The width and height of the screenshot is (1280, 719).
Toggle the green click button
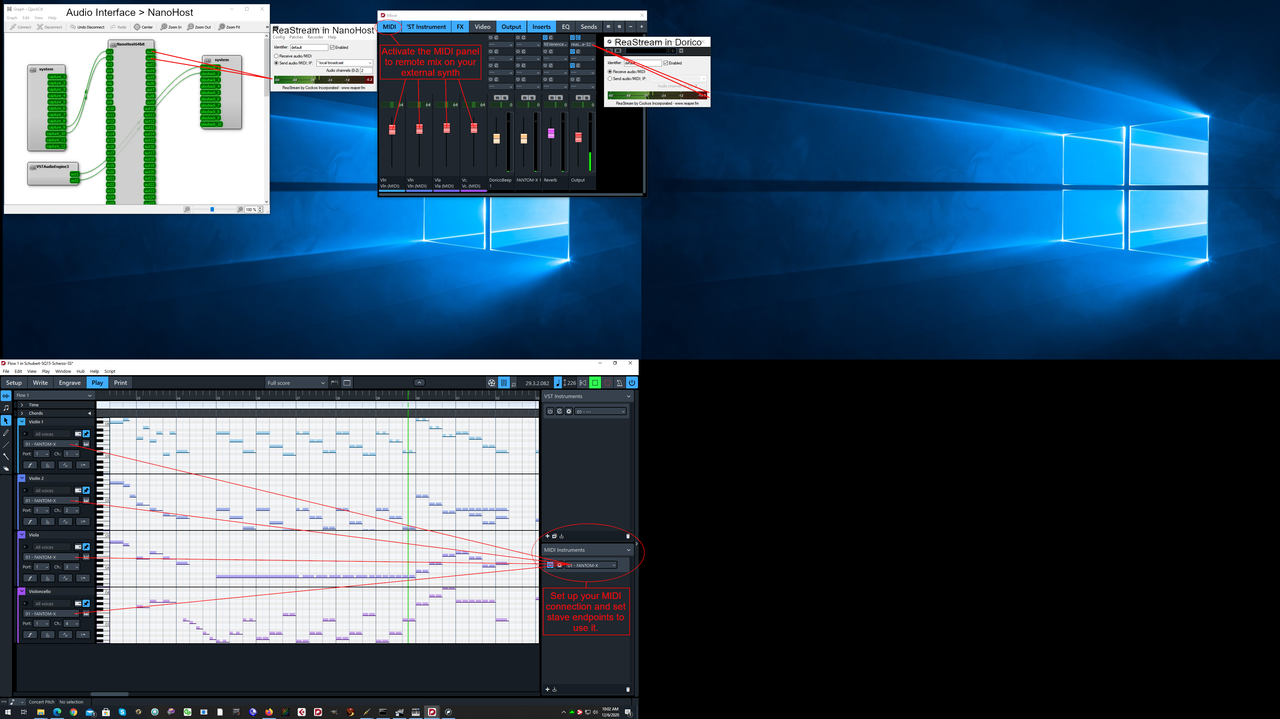click(594, 383)
